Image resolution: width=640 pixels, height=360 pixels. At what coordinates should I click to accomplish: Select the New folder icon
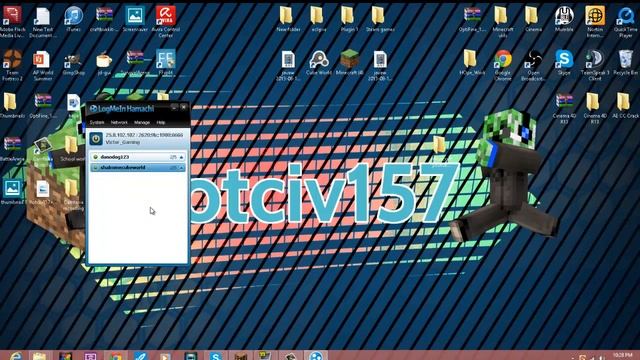[x=288, y=19]
